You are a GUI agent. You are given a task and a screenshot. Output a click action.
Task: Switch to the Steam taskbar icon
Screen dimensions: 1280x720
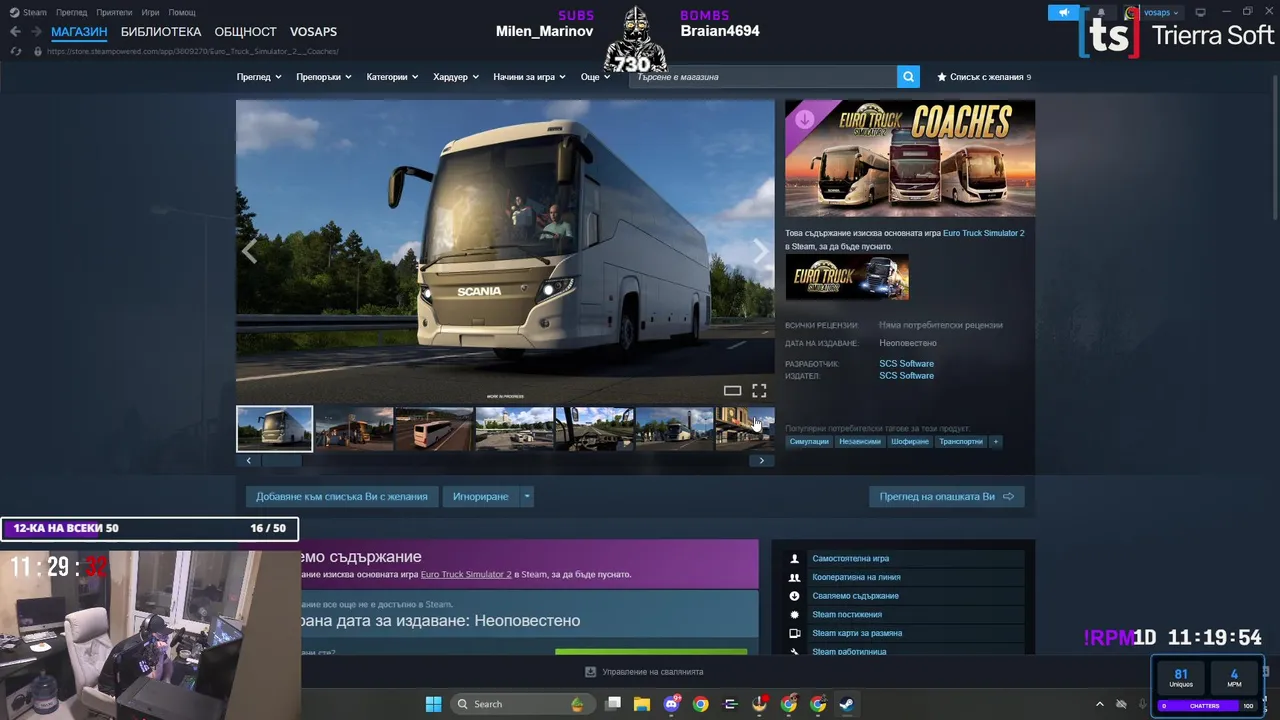point(847,704)
